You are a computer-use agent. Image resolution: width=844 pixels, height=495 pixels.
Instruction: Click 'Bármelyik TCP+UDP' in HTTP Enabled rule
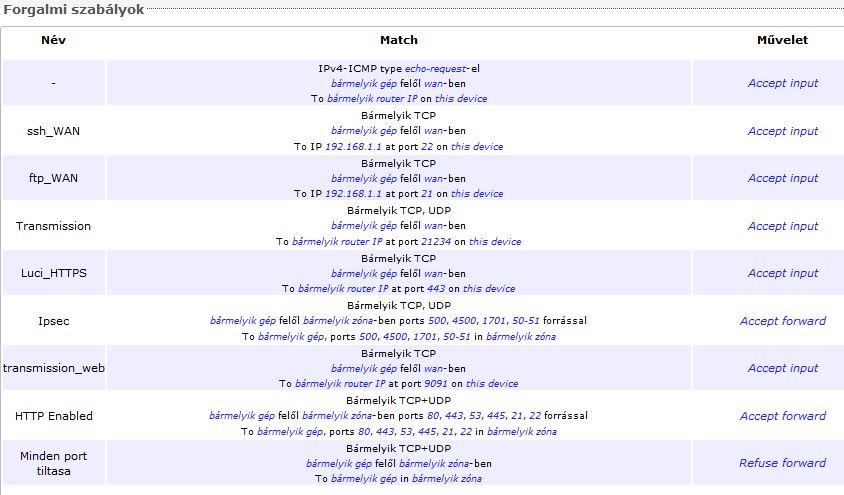tap(398, 401)
